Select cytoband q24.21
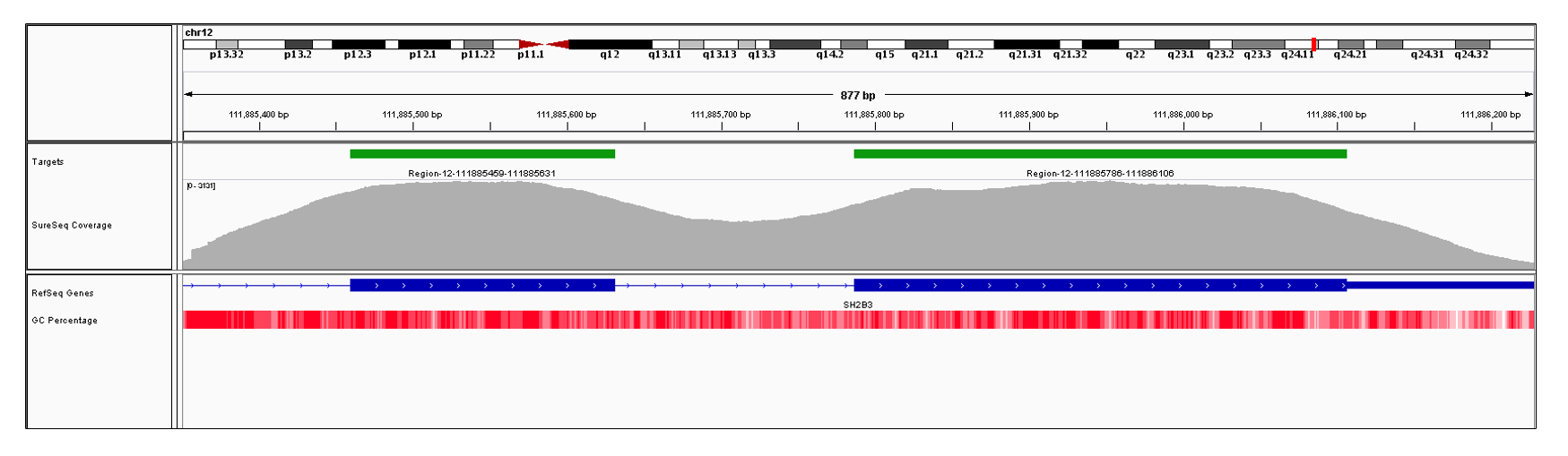Viewport: 1568px width, 456px height. 1351,44
